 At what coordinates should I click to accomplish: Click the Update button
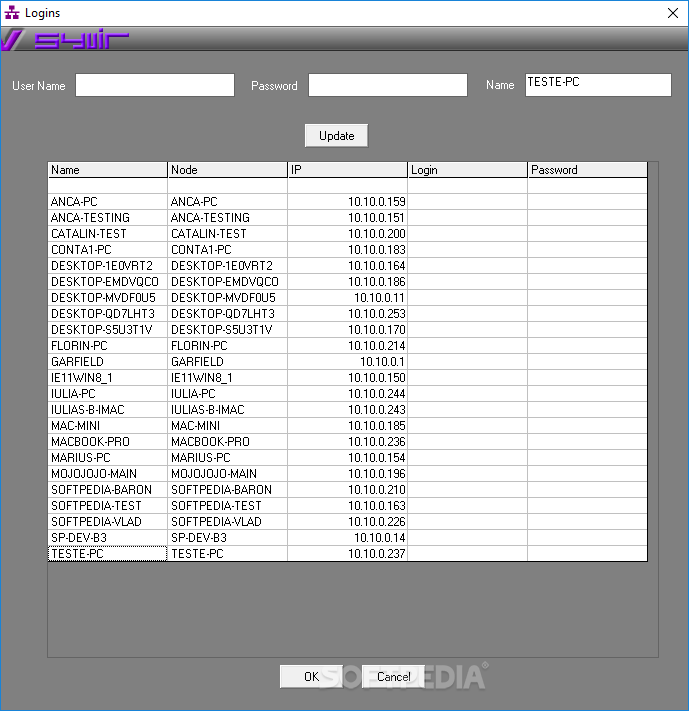[336, 136]
